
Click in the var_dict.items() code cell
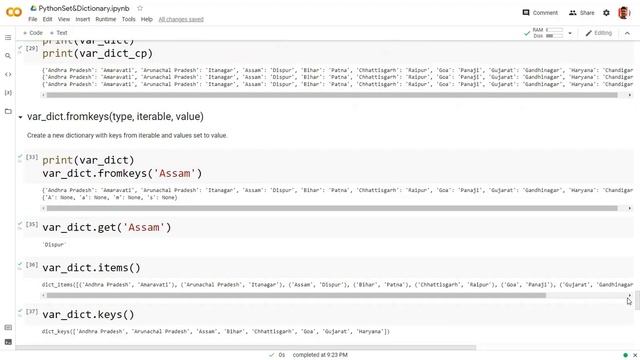pyautogui.click(x=91, y=268)
